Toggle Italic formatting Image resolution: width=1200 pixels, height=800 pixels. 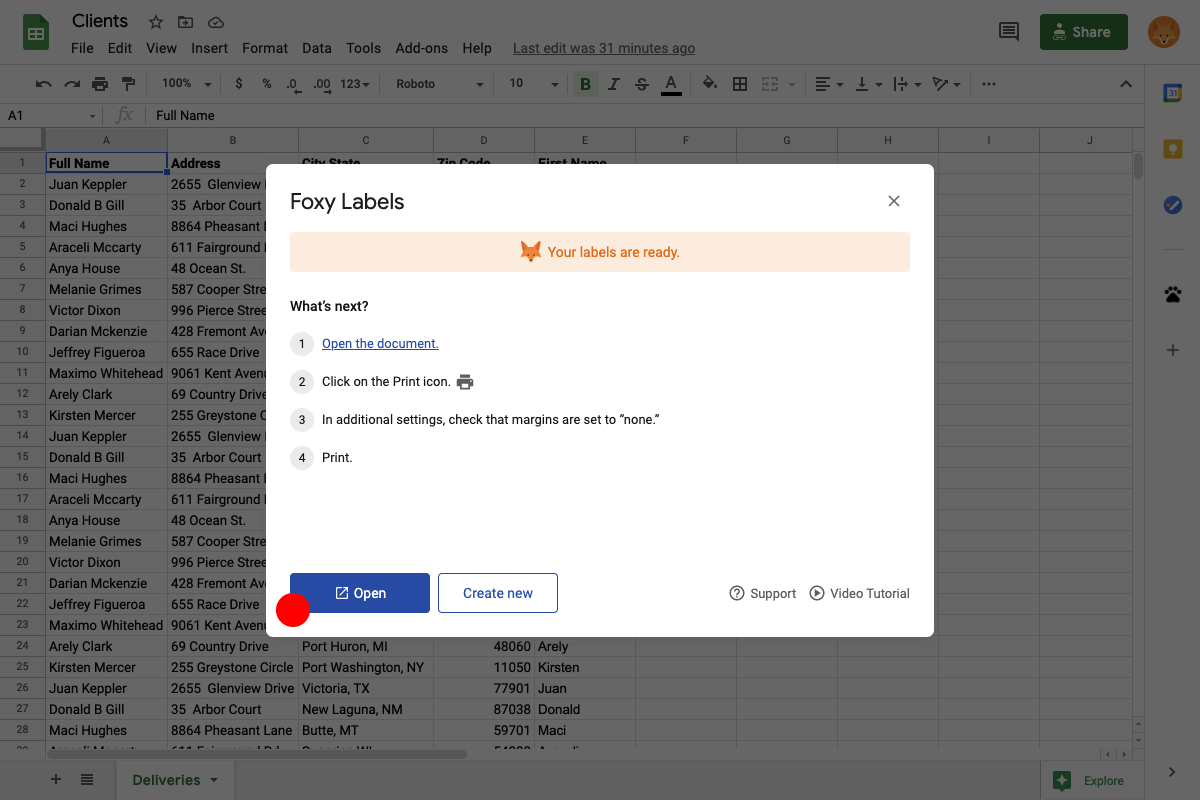(614, 84)
